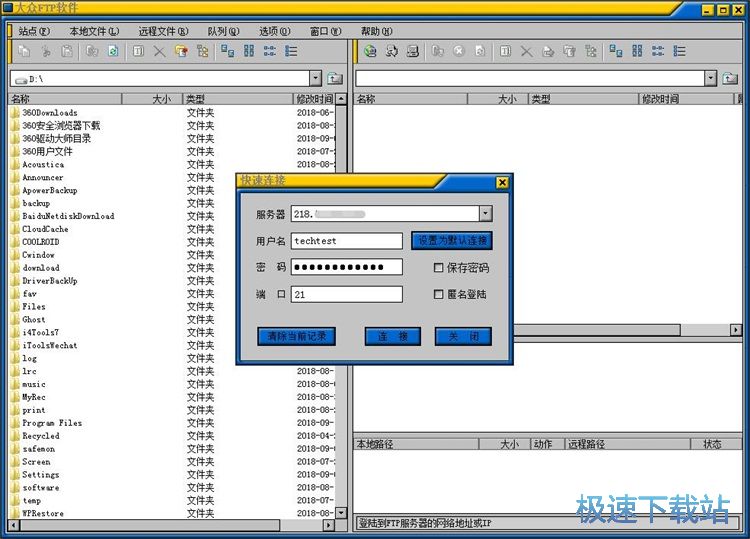
Task: Tick the 匿名登陆 checkbox
Action: pyautogui.click(x=438, y=294)
